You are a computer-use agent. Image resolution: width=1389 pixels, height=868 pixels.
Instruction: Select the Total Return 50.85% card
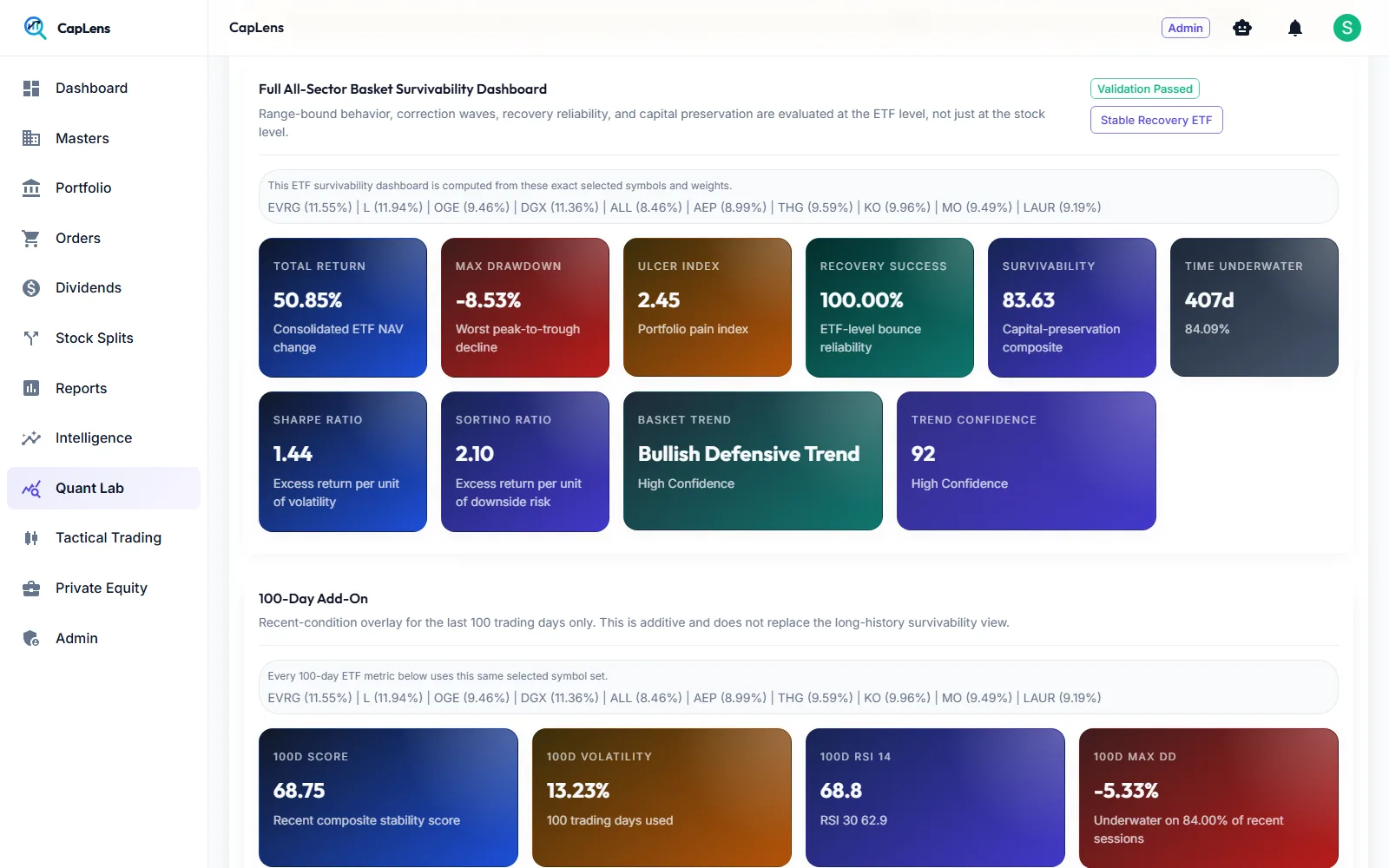point(343,307)
